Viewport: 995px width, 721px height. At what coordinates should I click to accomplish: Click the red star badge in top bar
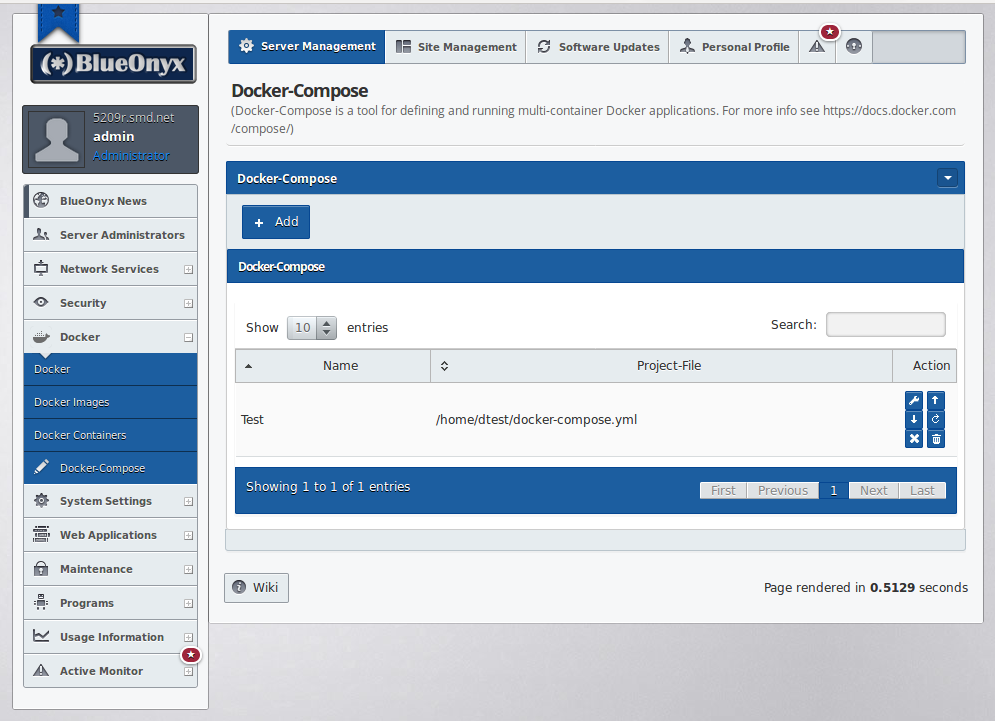tap(829, 31)
